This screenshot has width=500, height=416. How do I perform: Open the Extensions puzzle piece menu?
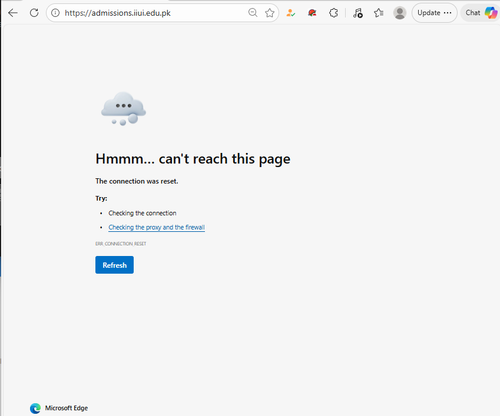[333, 13]
